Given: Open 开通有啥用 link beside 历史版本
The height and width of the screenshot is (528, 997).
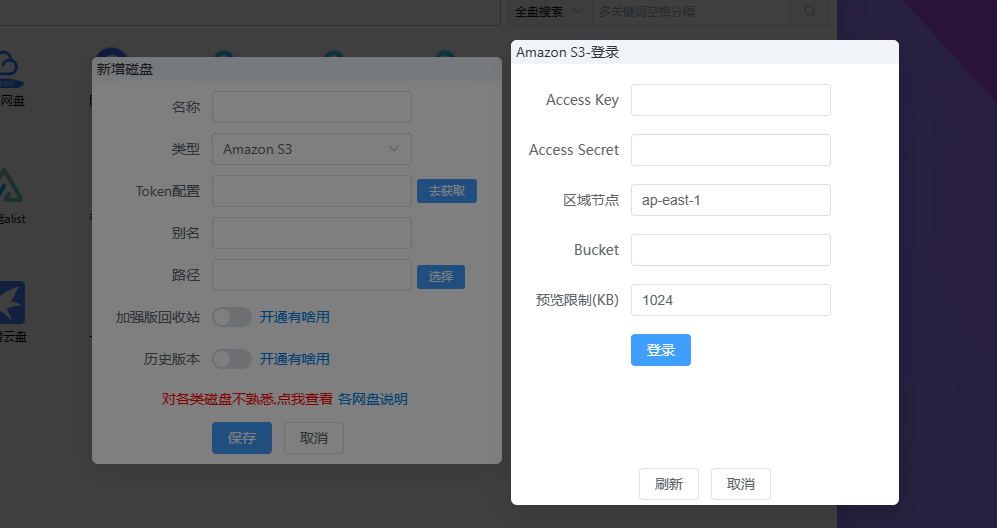Looking at the screenshot, I should coord(294,359).
